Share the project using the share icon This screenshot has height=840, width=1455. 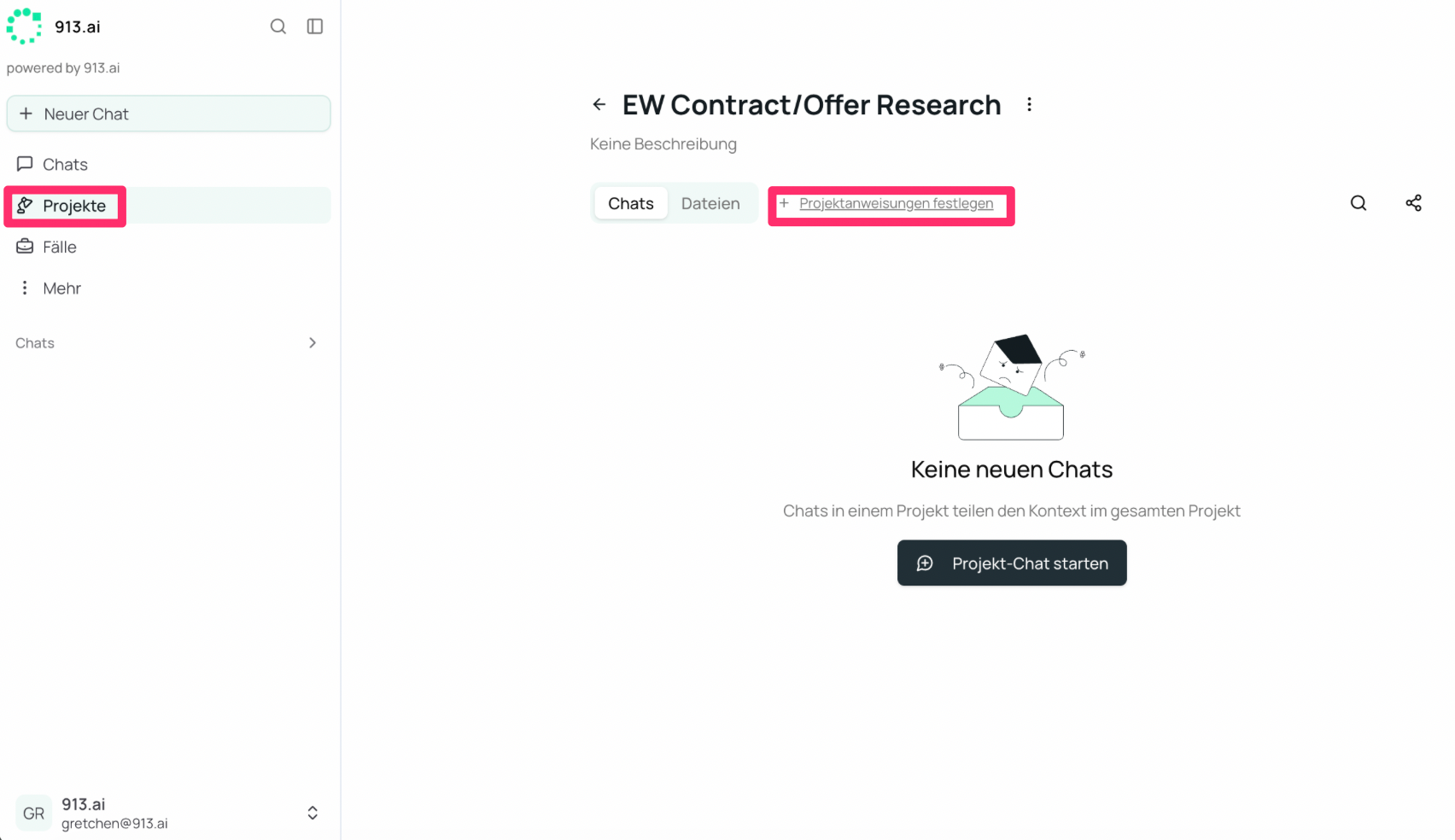coord(1413,202)
